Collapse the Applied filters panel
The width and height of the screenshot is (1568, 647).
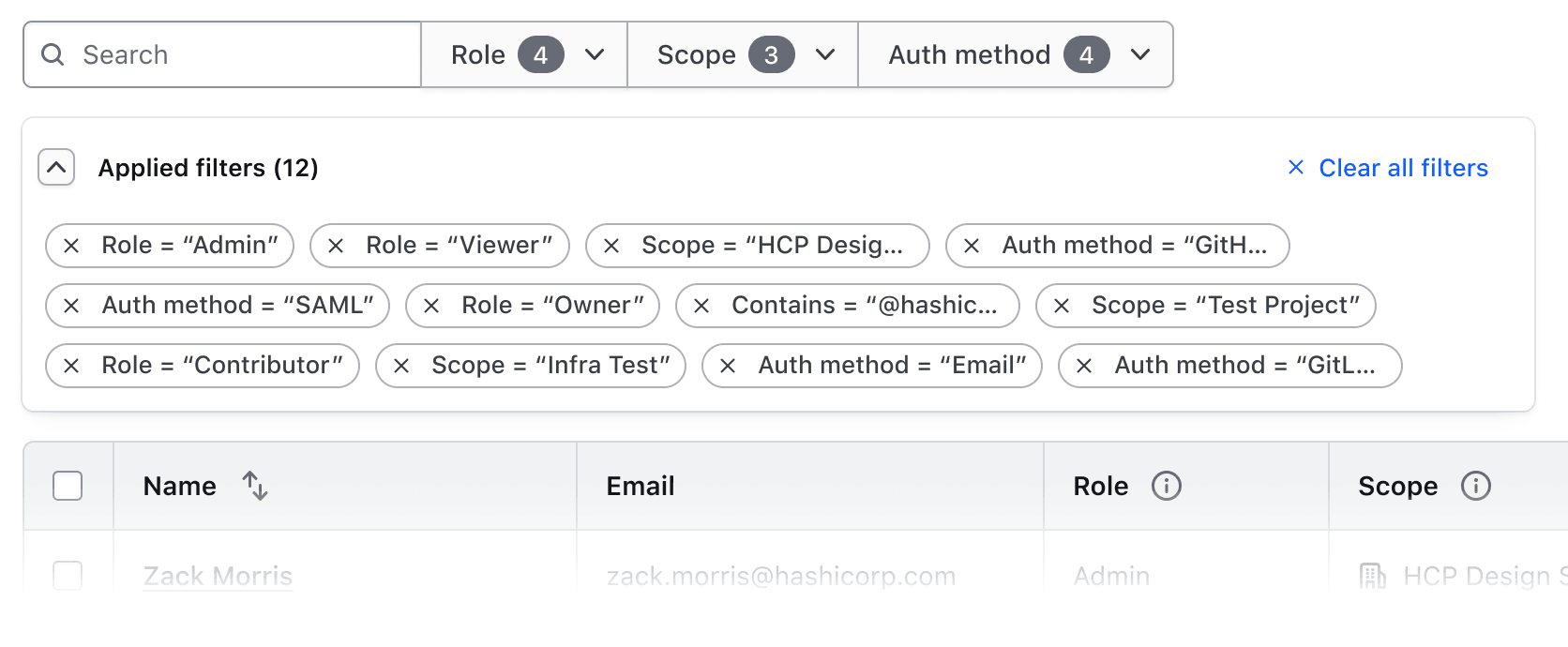click(x=56, y=168)
